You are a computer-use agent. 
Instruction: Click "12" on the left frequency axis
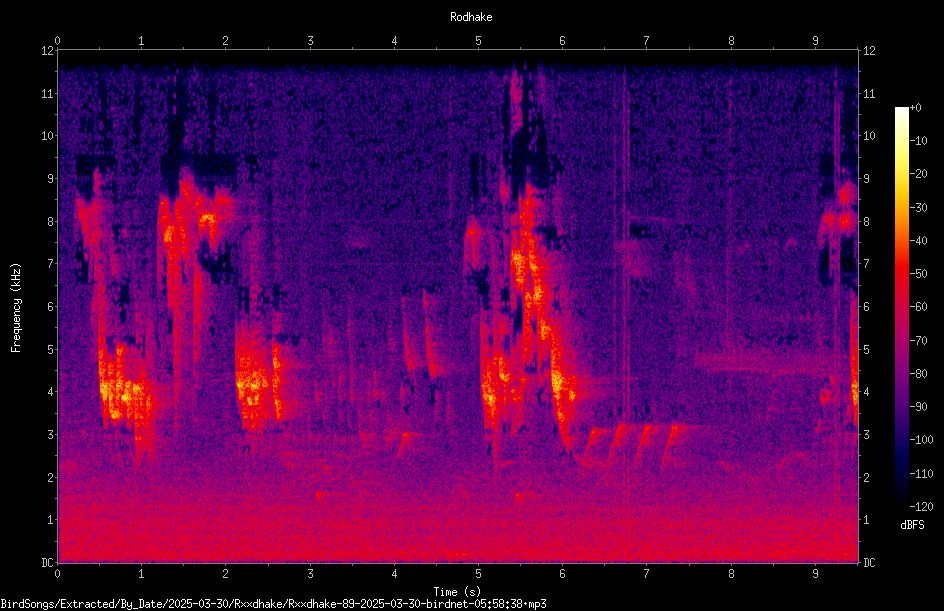pyautogui.click(x=47, y=51)
